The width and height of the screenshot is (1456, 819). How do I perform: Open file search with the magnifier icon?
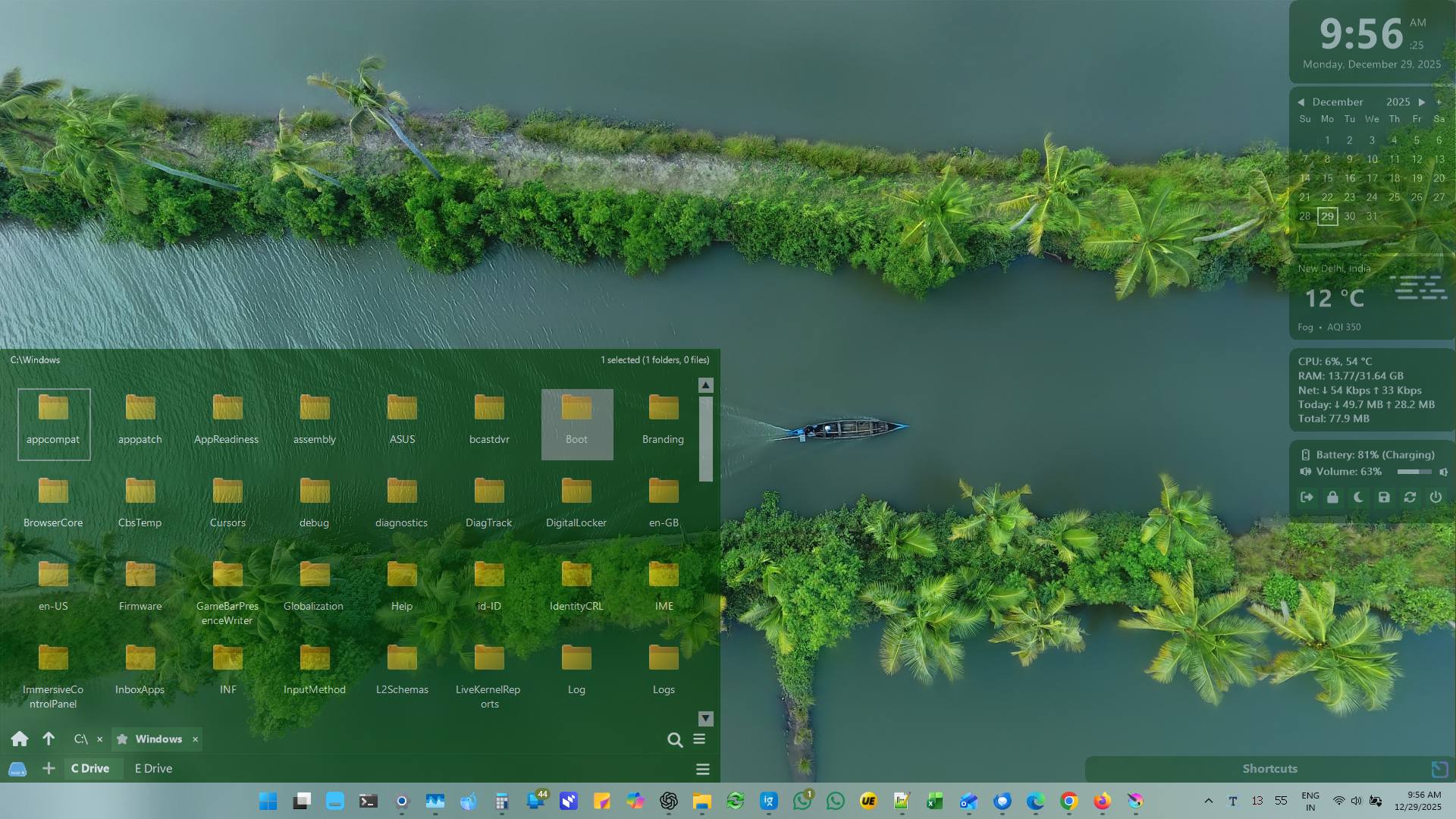pyautogui.click(x=674, y=739)
